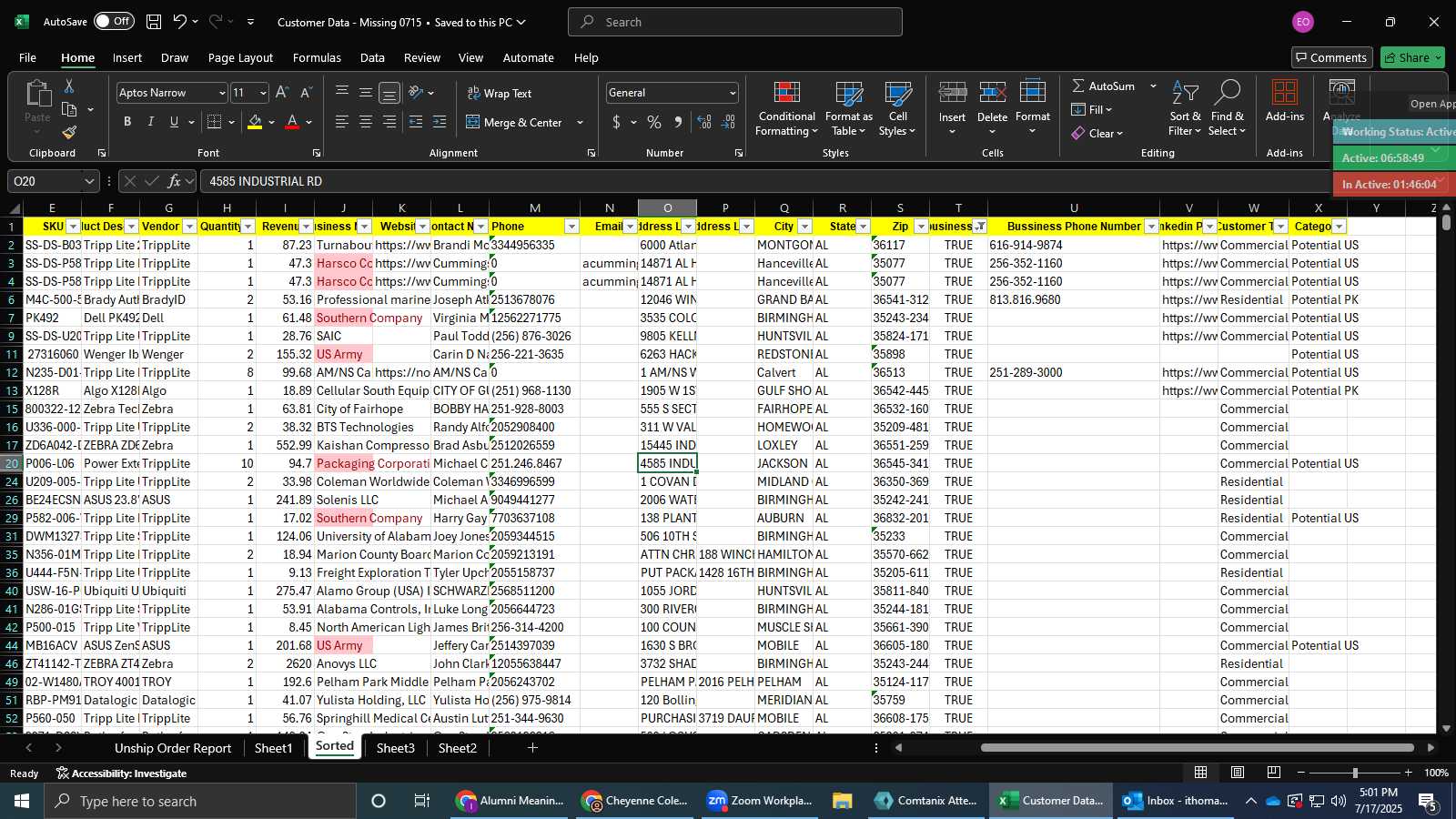
Task: Click Increase Decimal icon
Action: pos(704,122)
